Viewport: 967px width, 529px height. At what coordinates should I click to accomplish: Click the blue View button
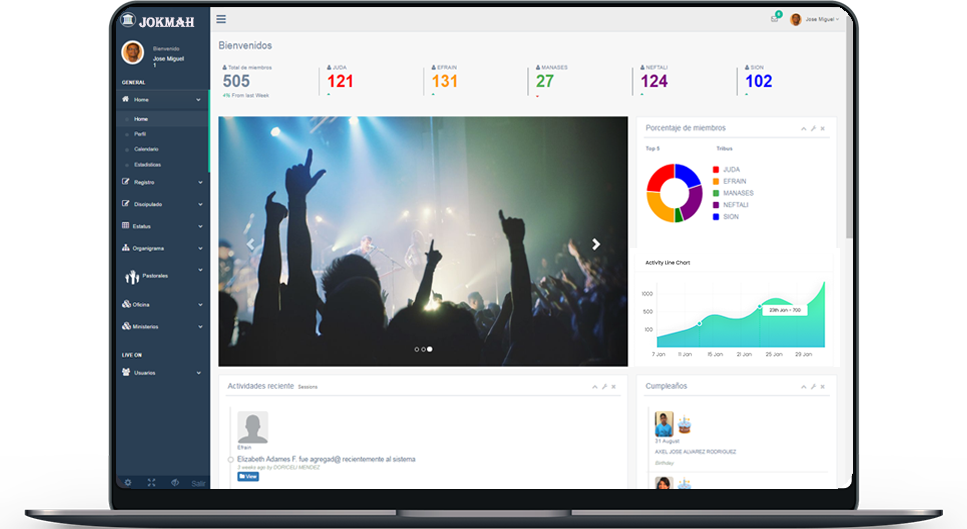[248, 477]
